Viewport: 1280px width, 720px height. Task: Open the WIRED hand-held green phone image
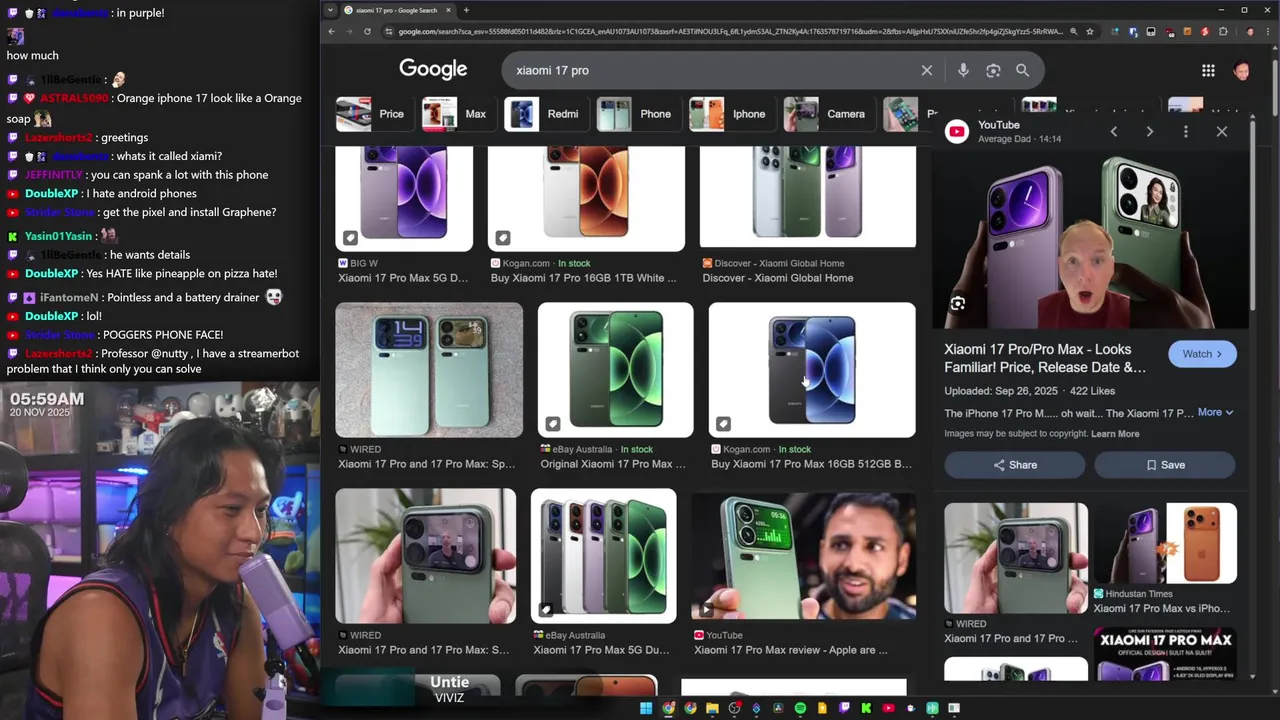(426, 556)
